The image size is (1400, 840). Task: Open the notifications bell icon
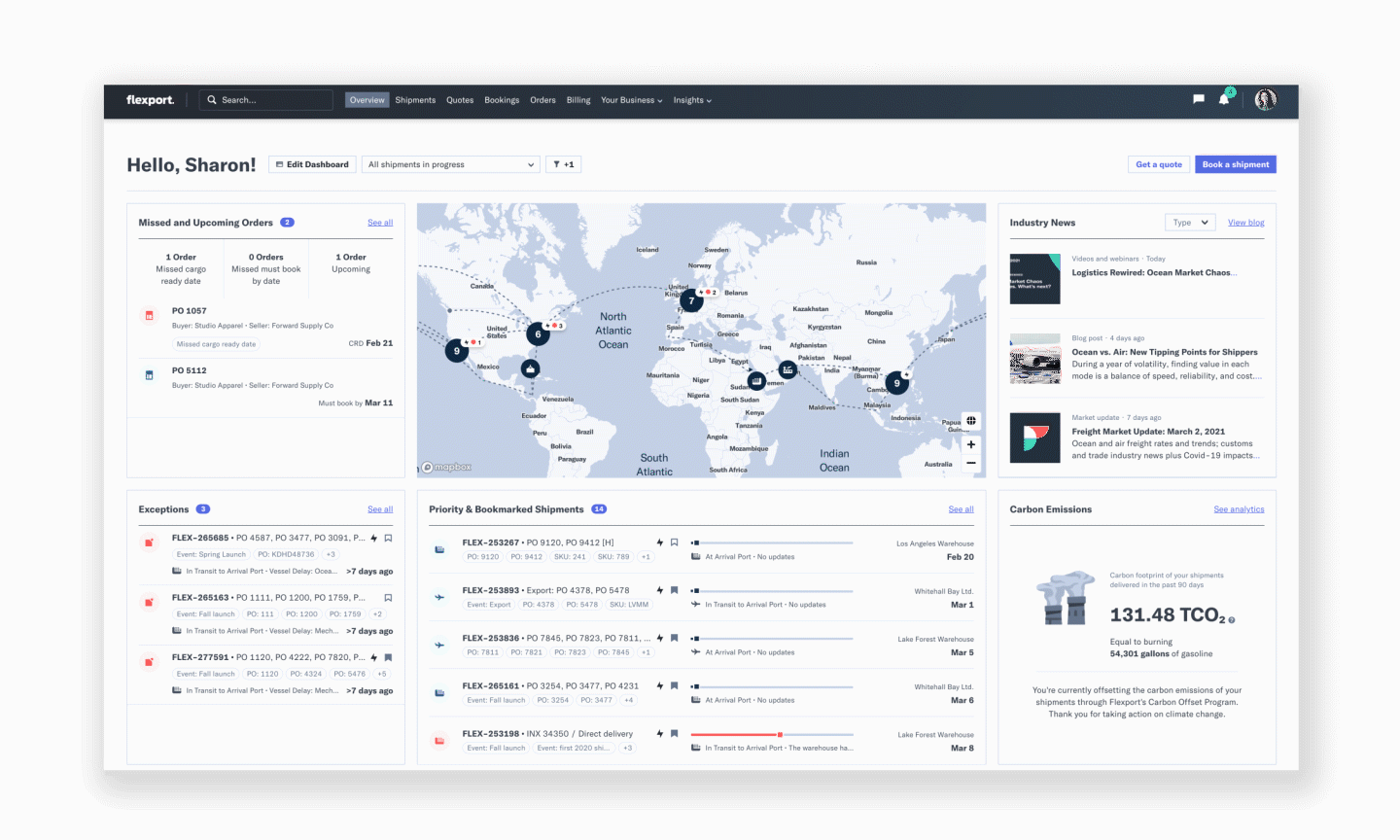(x=1223, y=100)
